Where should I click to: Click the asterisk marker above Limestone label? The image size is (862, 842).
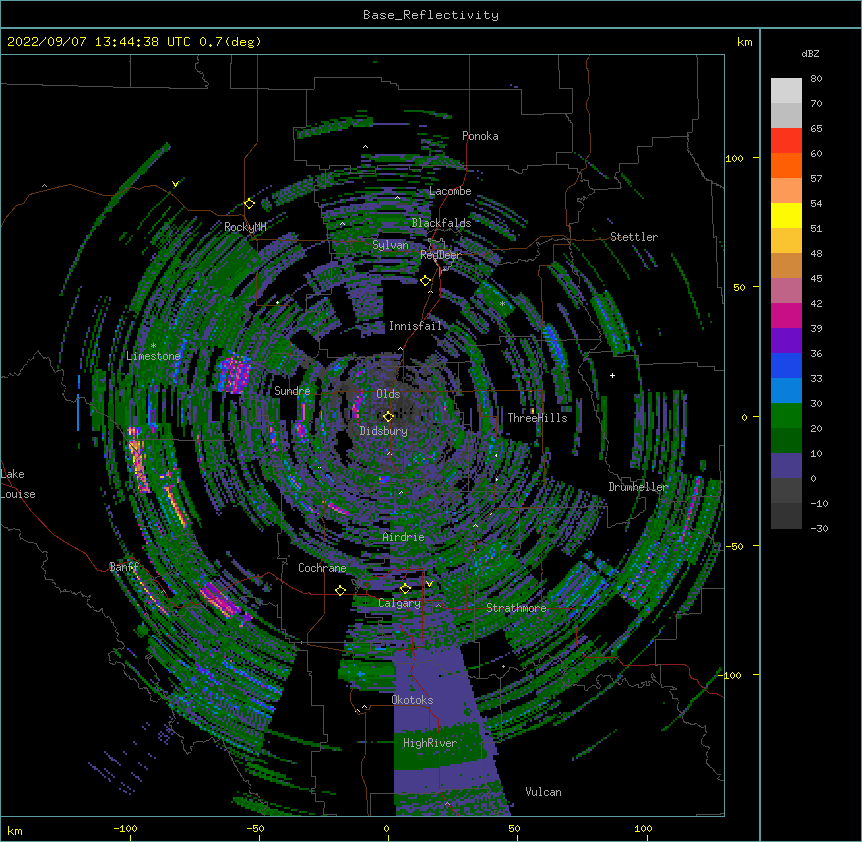pyautogui.click(x=153, y=346)
